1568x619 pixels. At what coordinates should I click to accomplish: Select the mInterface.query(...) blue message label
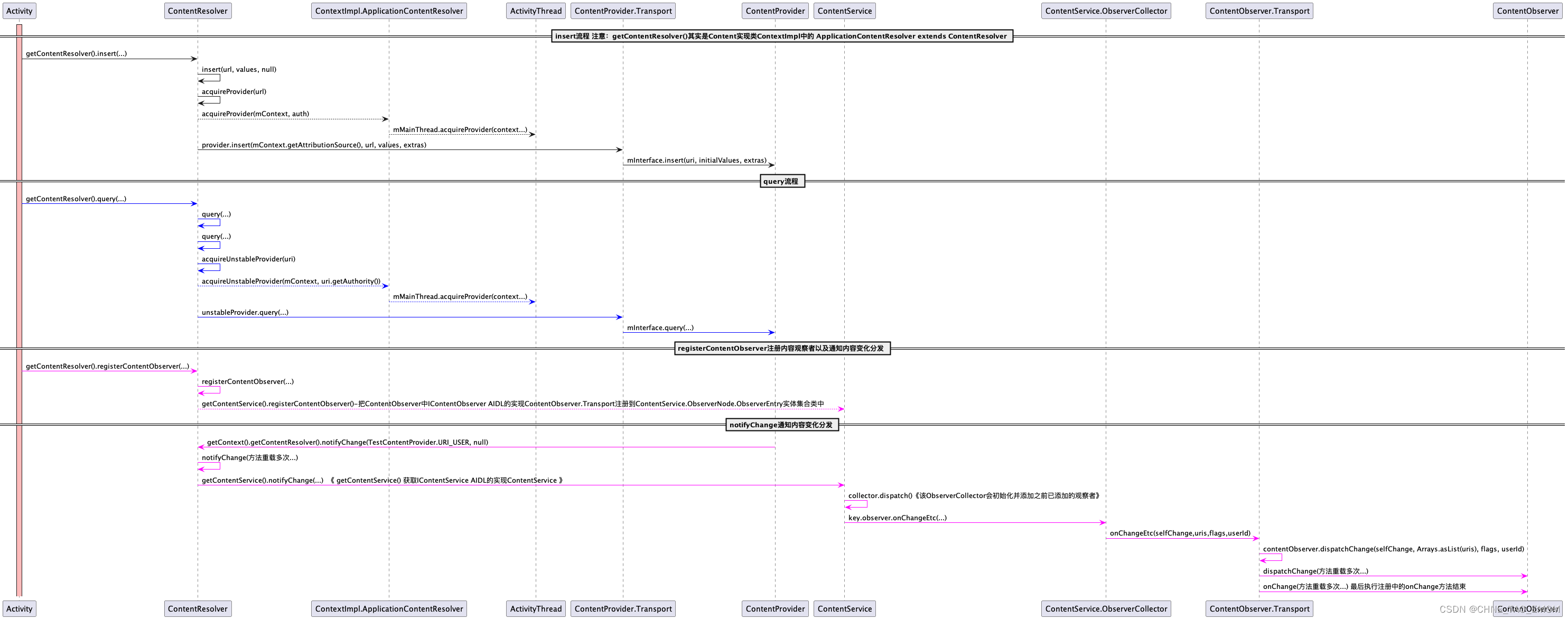tap(660, 327)
